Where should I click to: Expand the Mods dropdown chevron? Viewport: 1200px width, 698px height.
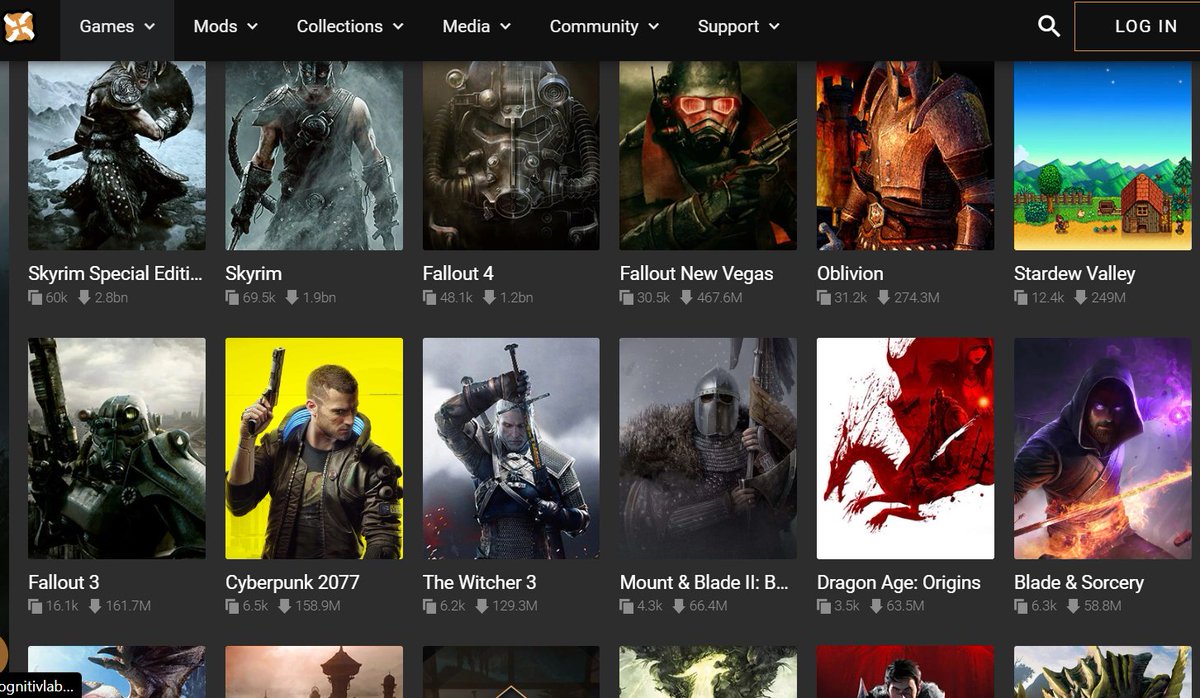[251, 27]
